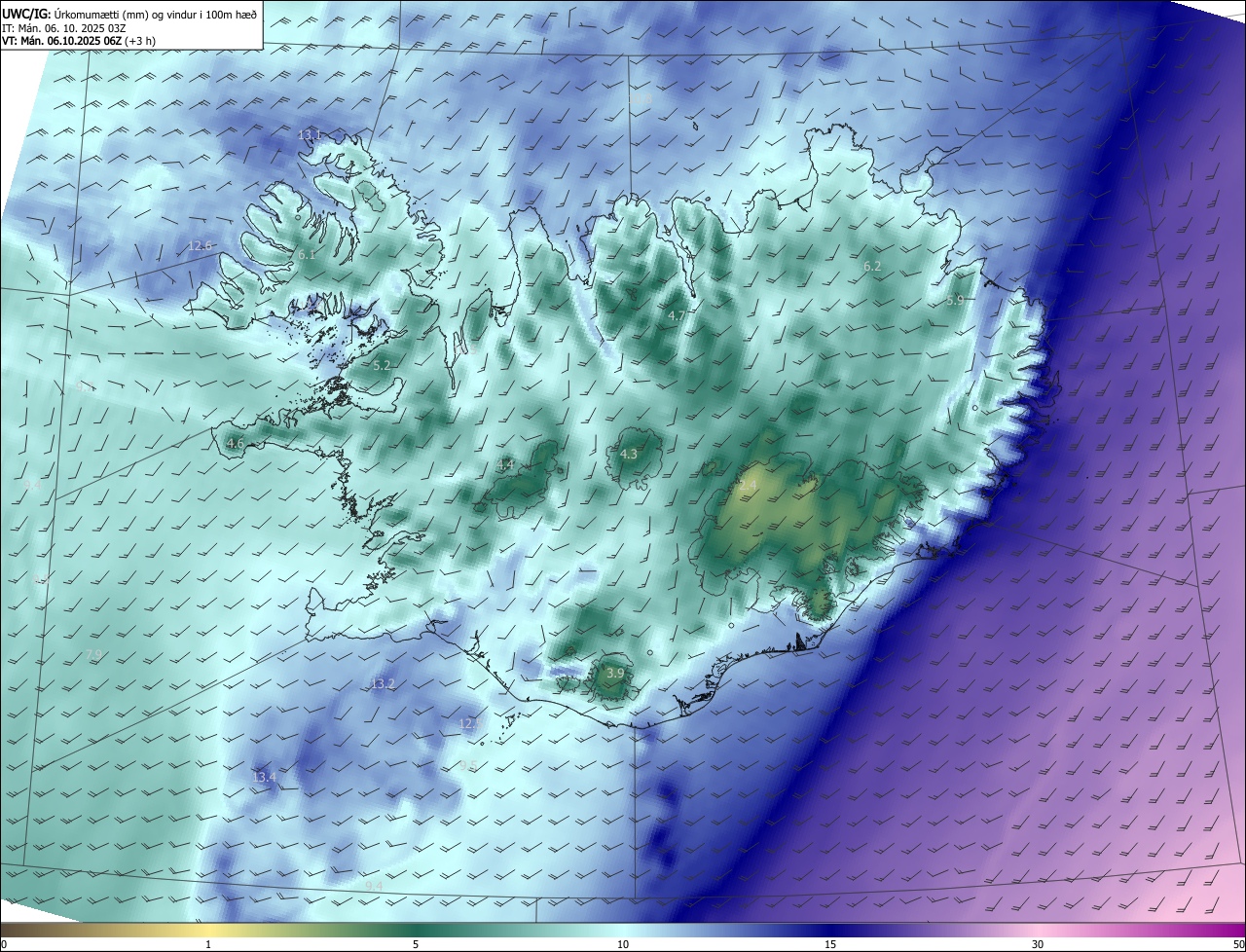Screen dimensions: 1246x952
Task: Click the 9.5 value on the map
Action: point(468,766)
